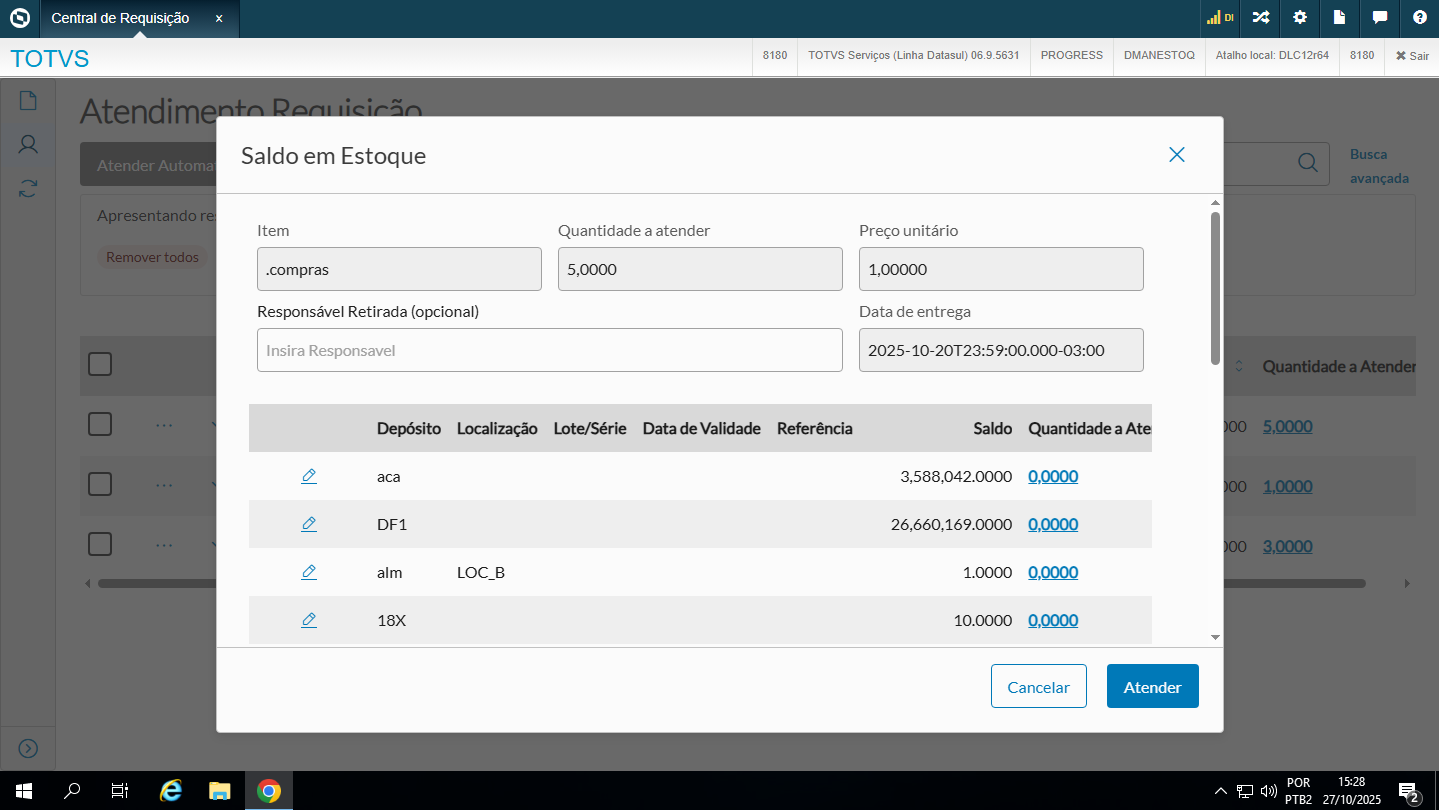
Task: Open the three-dots menu on the 5,0000 row
Action: tap(164, 425)
